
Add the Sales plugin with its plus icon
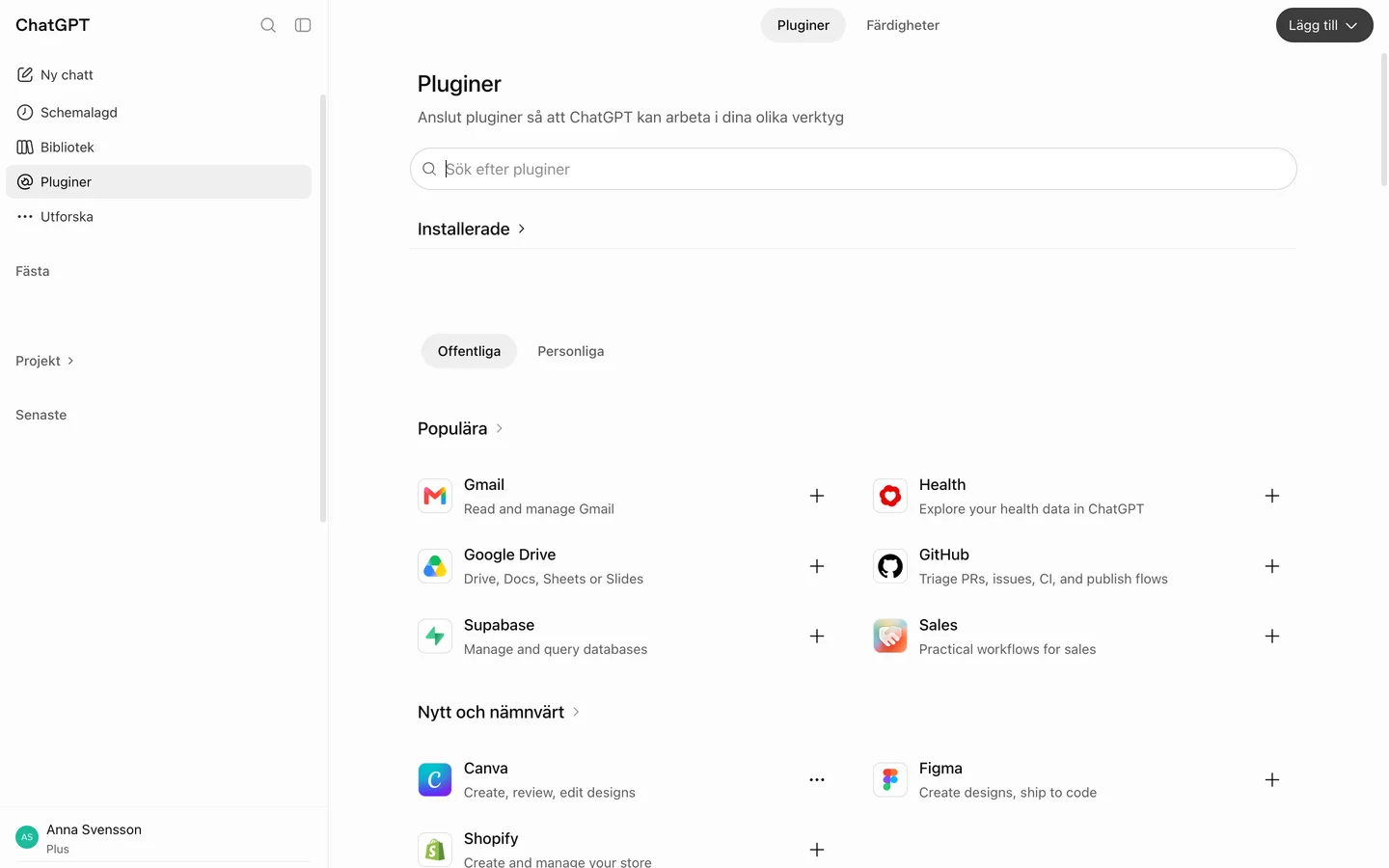1272,637
